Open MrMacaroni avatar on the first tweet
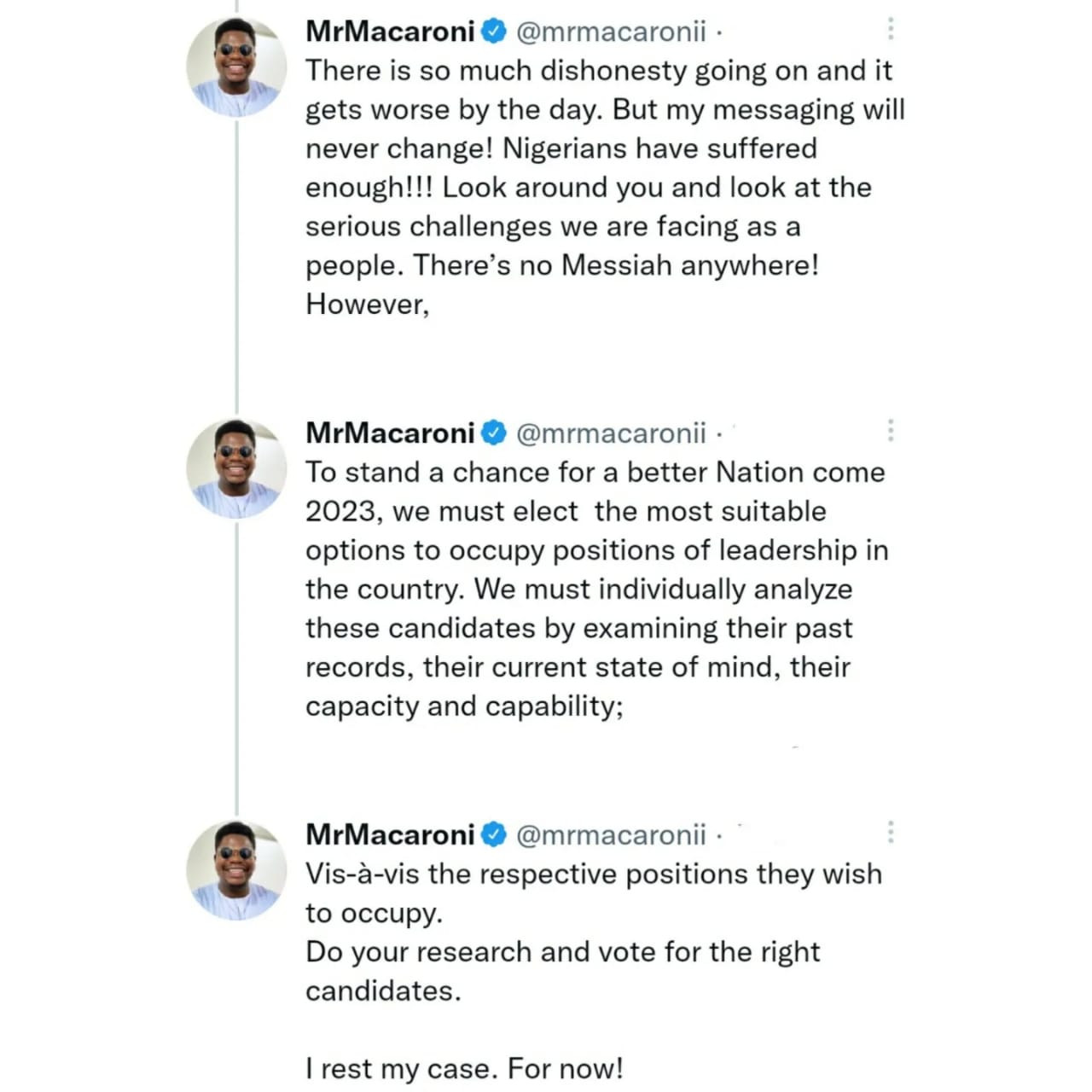1092x1092 pixels. [x=236, y=67]
